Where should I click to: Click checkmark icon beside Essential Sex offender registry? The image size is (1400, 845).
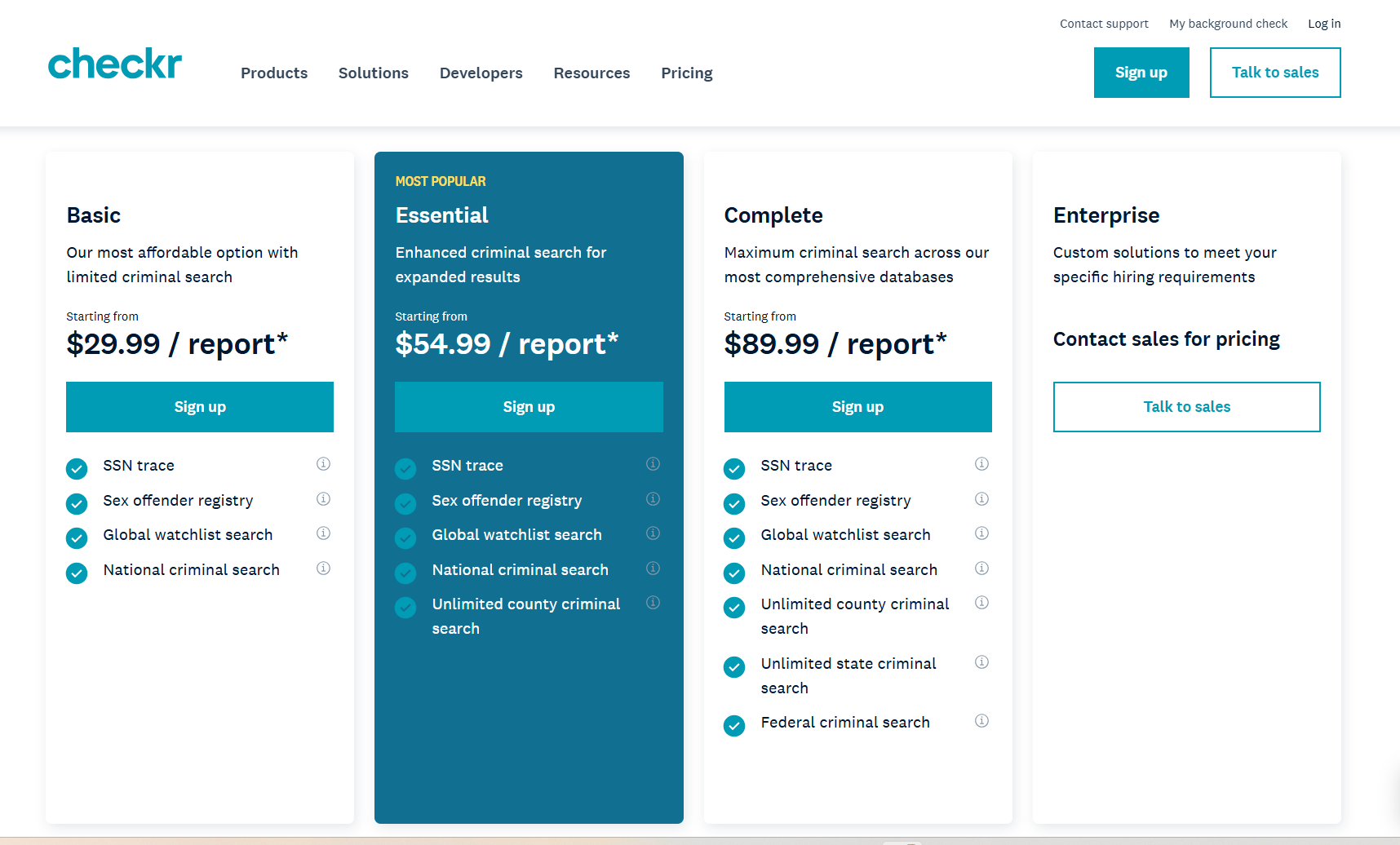click(405, 504)
